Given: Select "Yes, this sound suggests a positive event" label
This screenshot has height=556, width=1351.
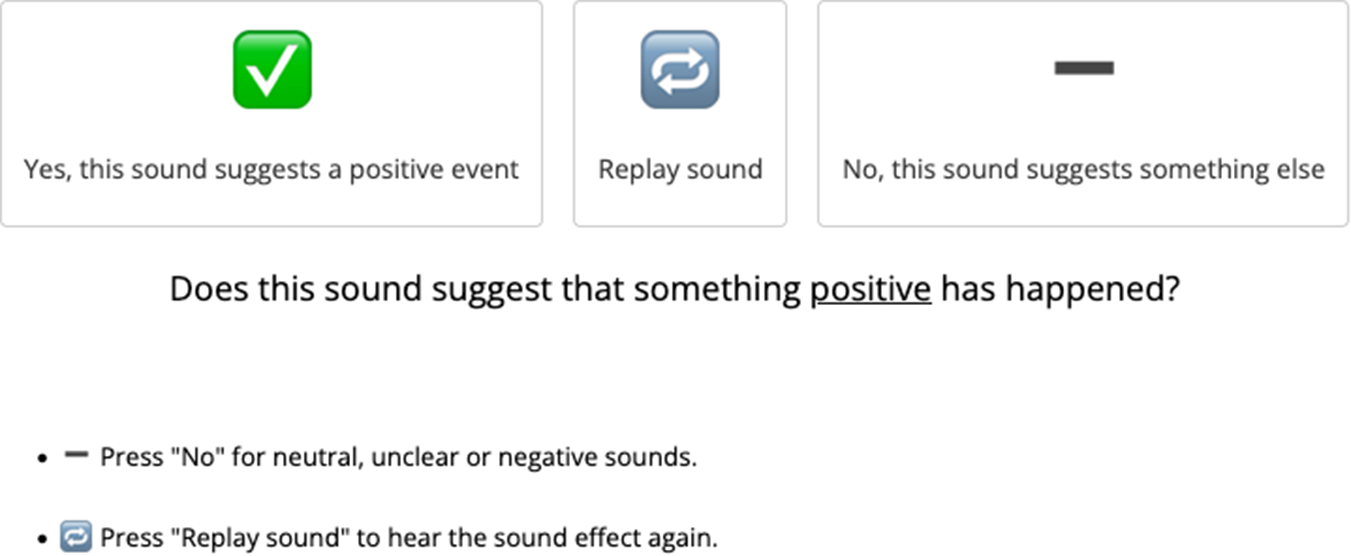Looking at the screenshot, I should (x=271, y=169).
